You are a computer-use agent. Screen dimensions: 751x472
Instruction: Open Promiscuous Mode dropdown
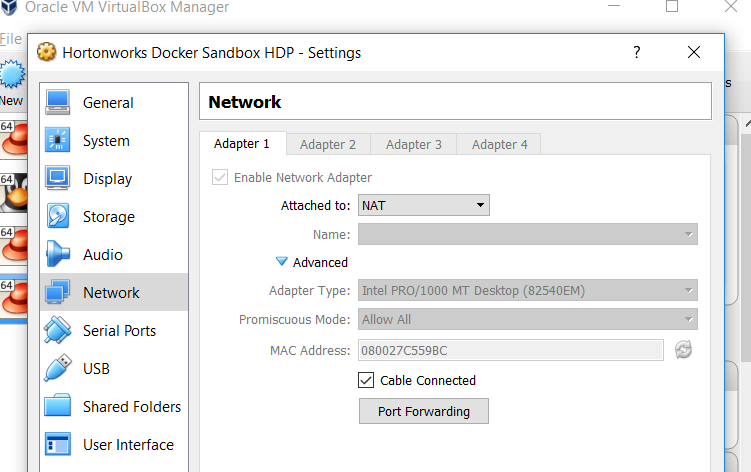527,320
